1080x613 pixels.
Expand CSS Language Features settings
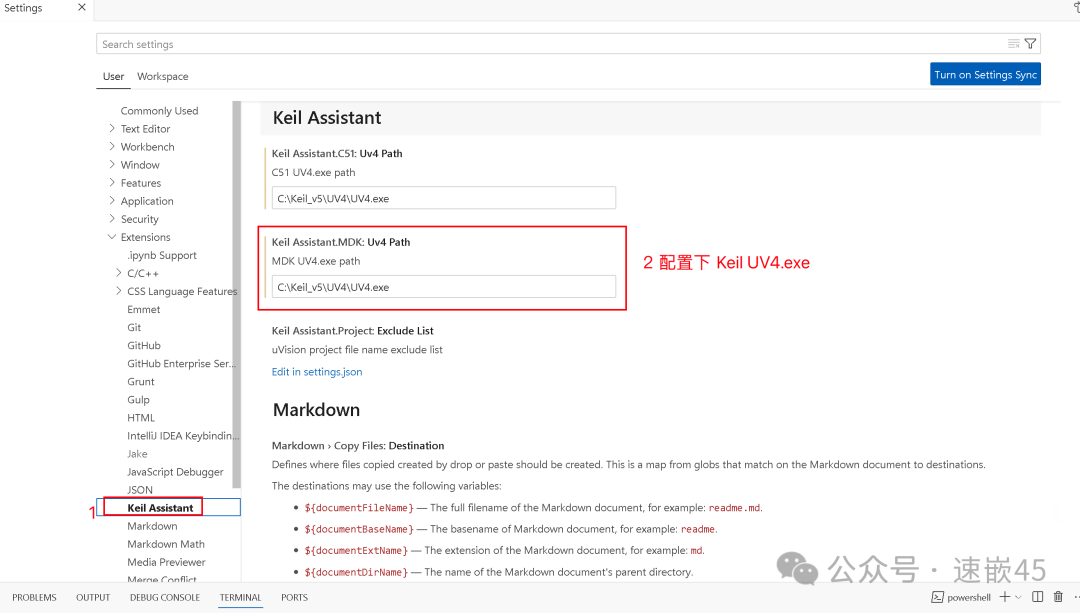118,291
